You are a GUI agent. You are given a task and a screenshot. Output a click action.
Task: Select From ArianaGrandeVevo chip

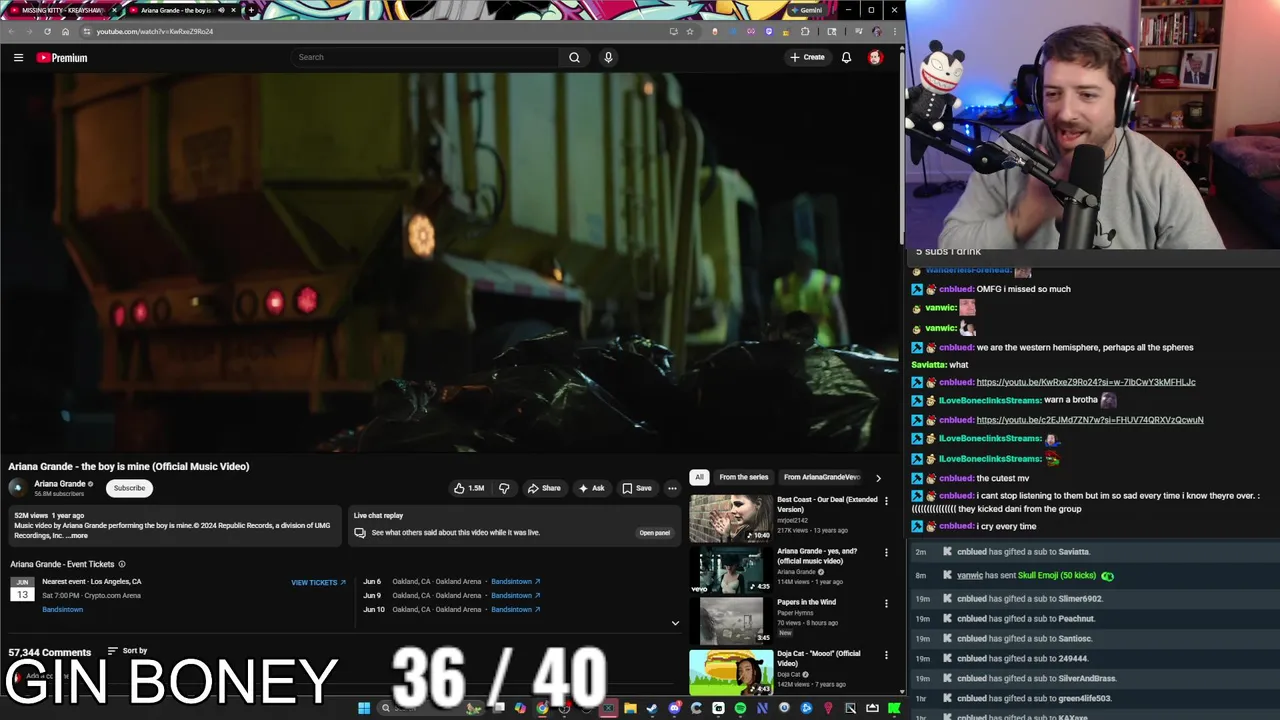click(822, 477)
